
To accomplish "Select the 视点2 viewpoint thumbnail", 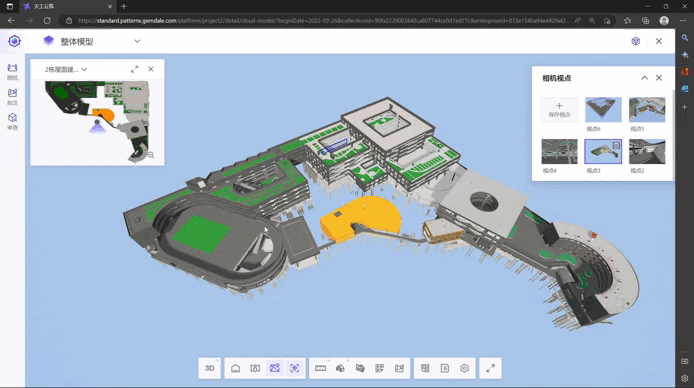I will pos(647,151).
